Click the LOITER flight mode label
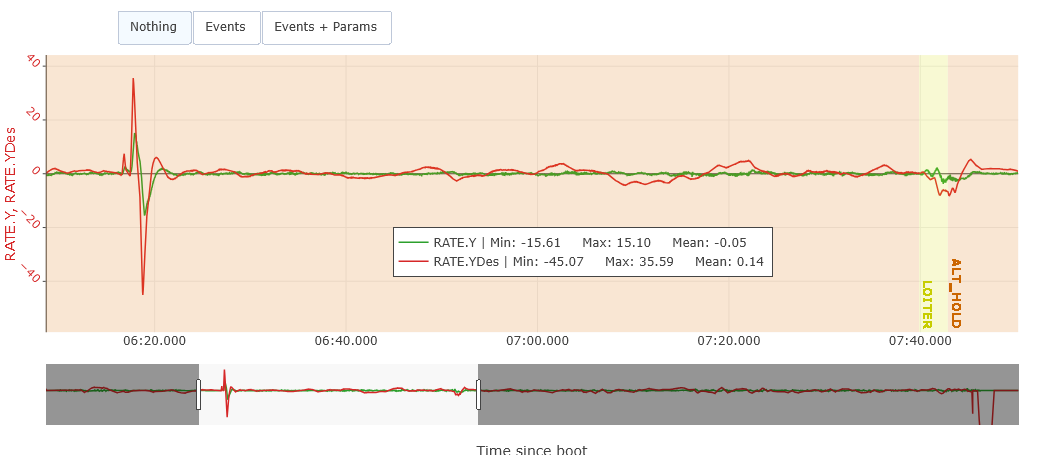The width and height of the screenshot is (1048, 455). (x=926, y=304)
